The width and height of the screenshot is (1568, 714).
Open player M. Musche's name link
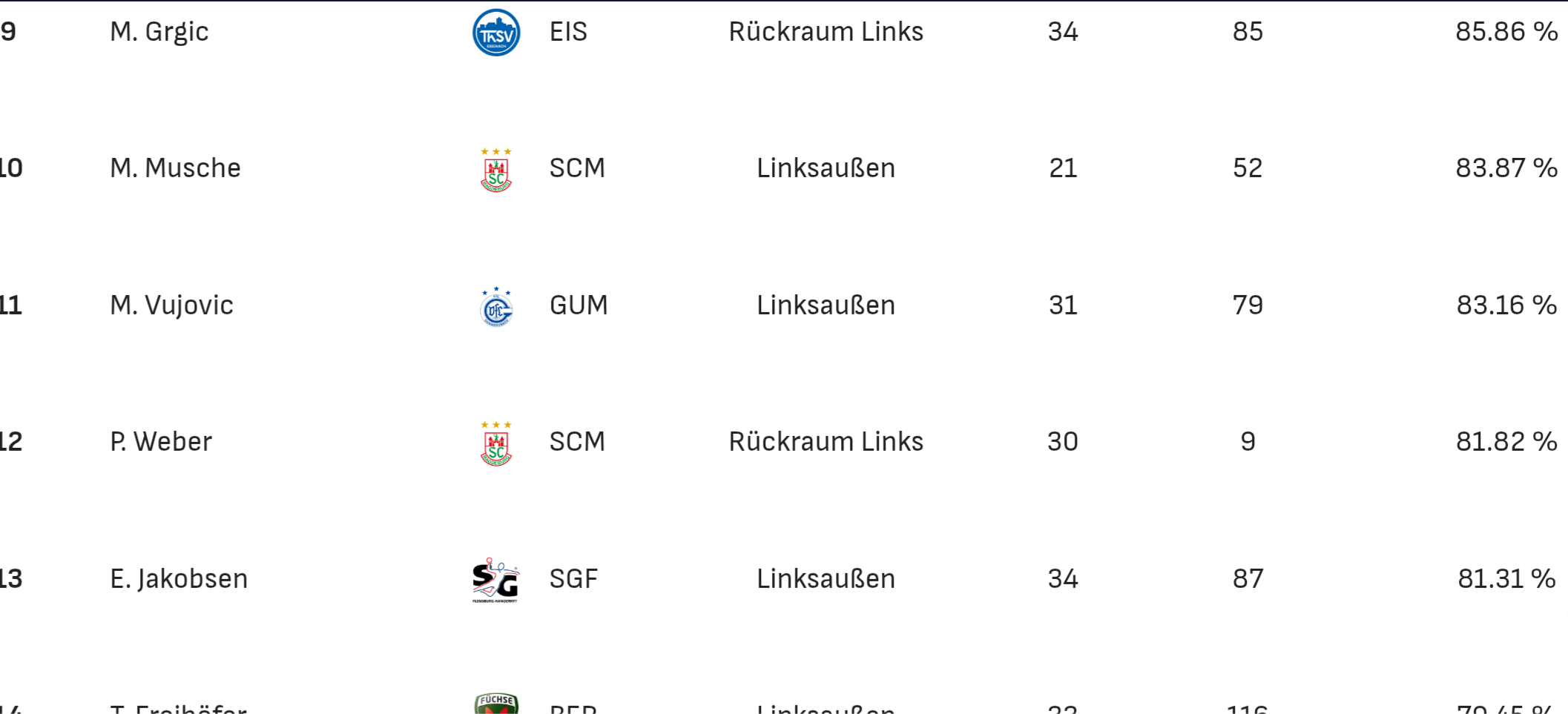click(x=175, y=168)
